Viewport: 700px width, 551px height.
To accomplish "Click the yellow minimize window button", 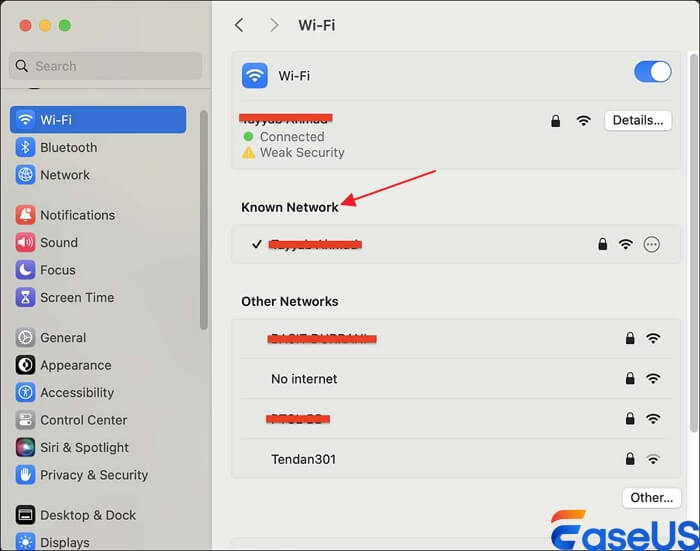I will [45, 25].
